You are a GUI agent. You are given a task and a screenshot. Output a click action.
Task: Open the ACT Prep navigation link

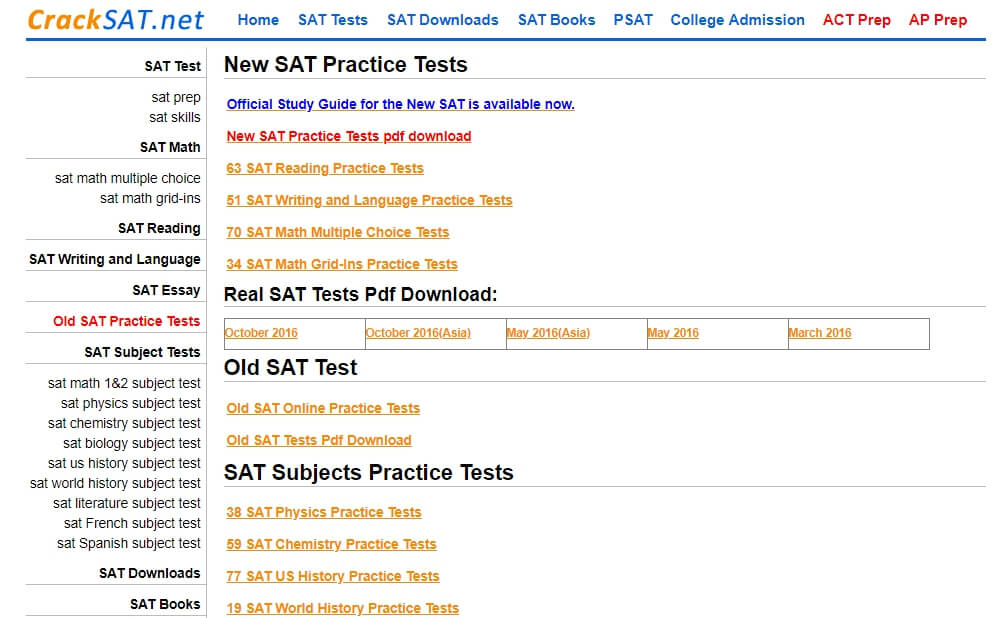856,20
